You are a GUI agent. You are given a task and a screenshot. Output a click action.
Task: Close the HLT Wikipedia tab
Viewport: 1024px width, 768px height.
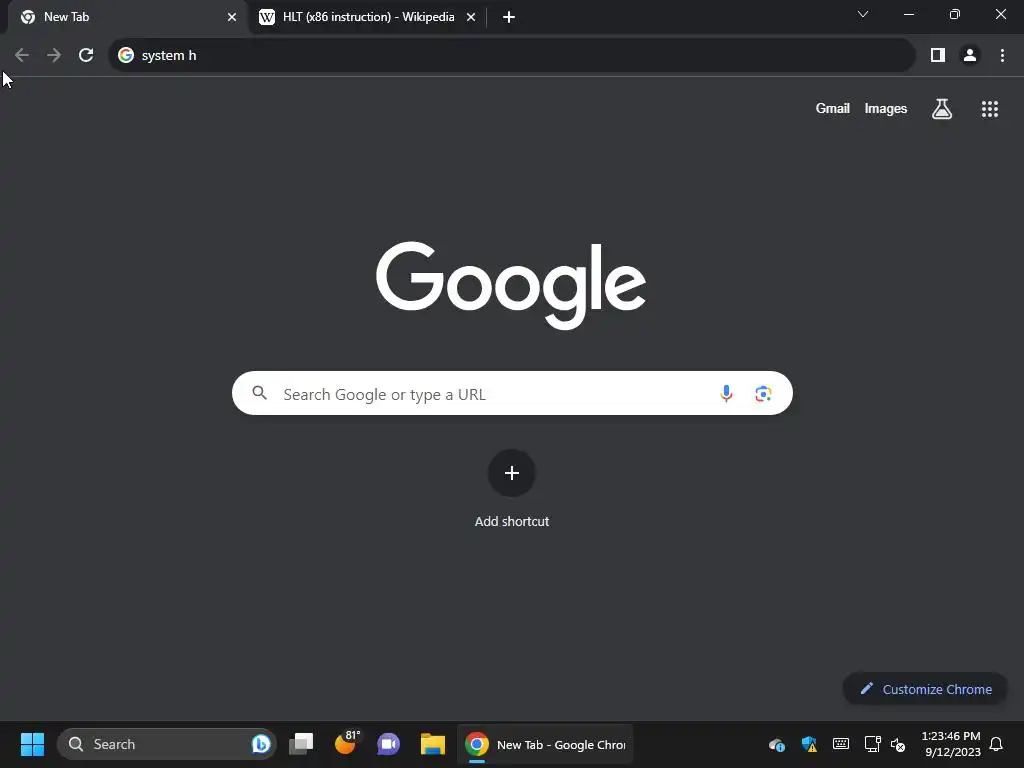[471, 17]
